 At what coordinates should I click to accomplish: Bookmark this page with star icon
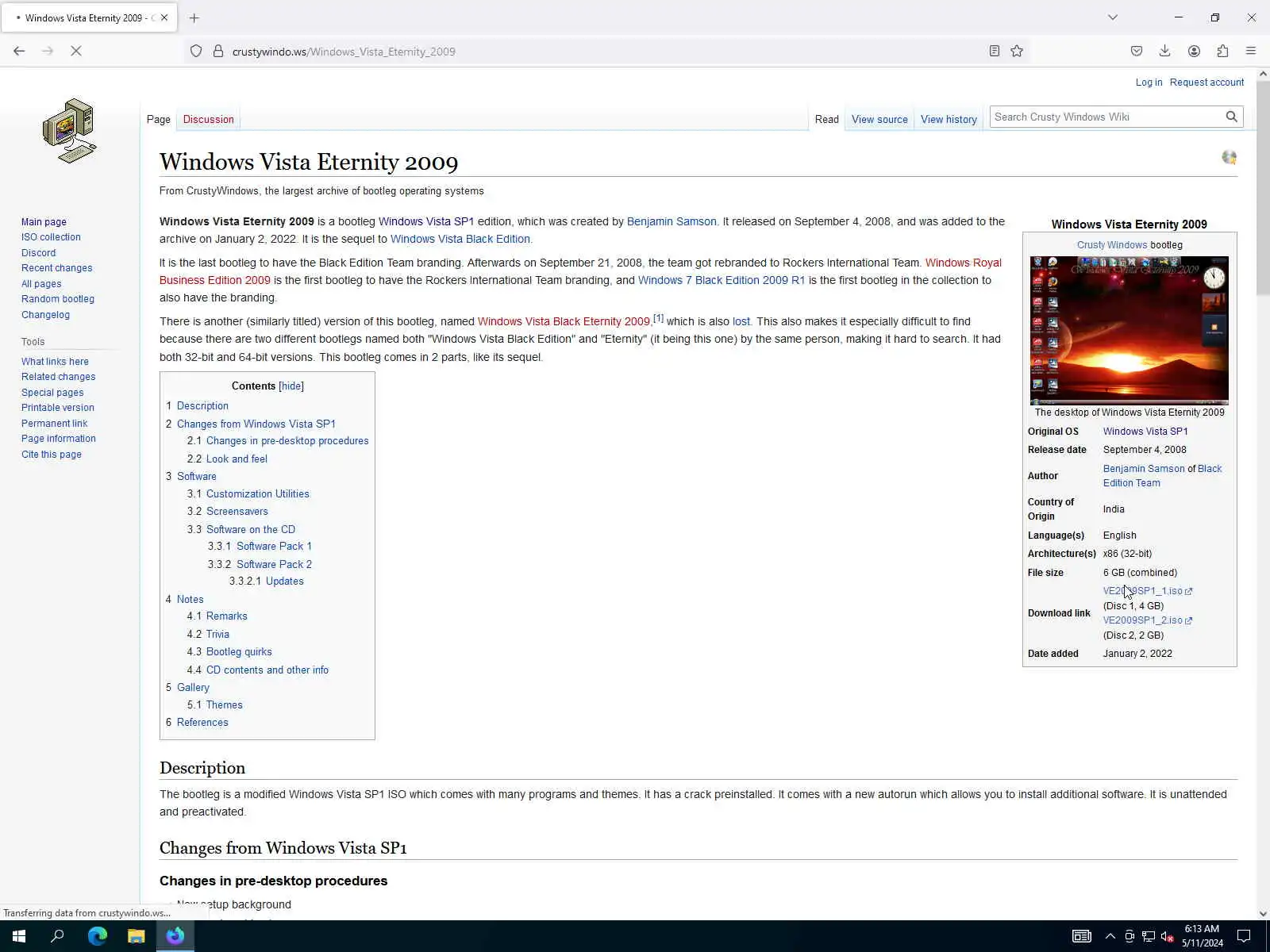[1017, 52]
